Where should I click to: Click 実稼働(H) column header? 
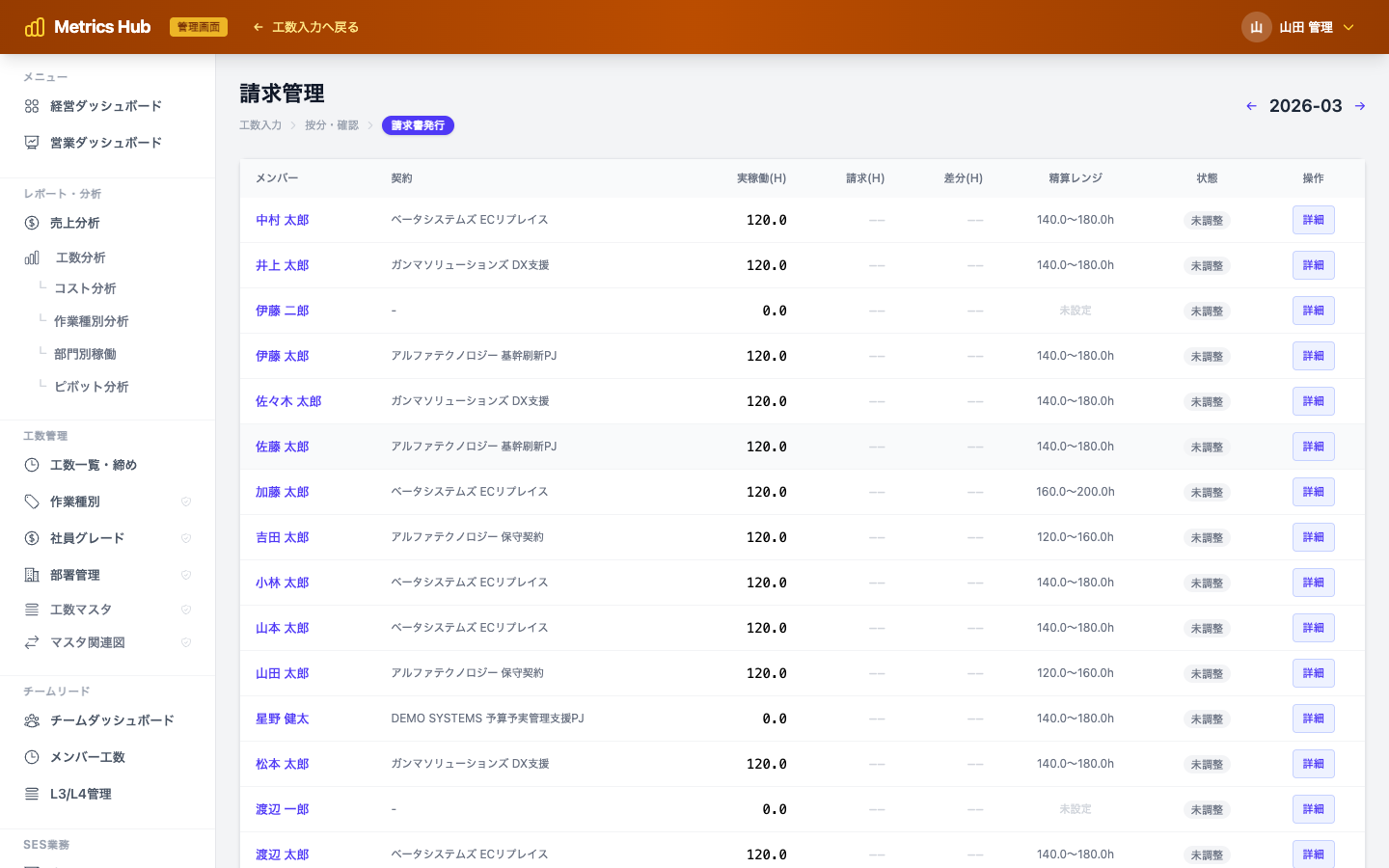761,178
